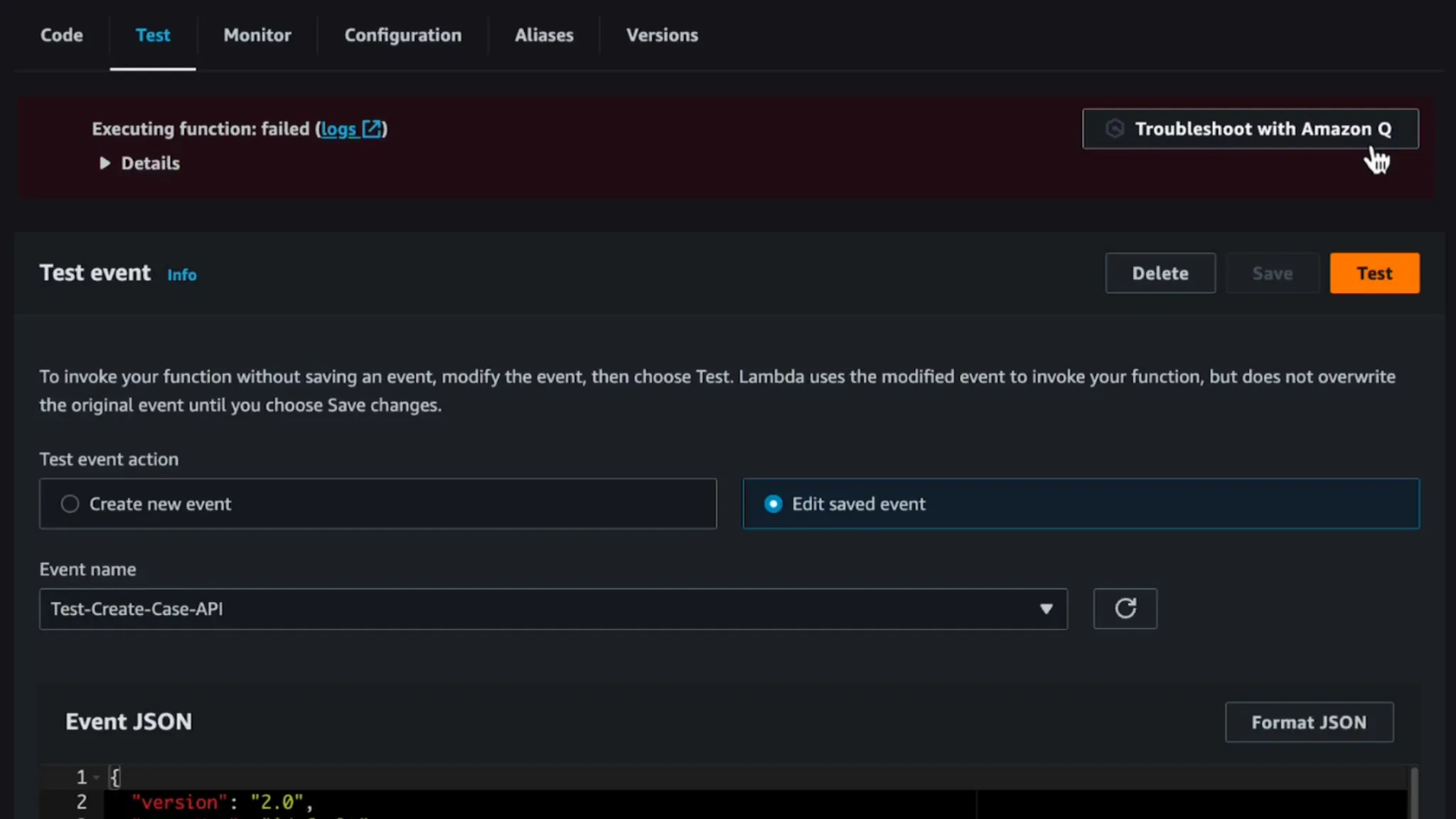The width and height of the screenshot is (1456, 819).
Task: Click the Format JSON button
Action: [1308, 722]
